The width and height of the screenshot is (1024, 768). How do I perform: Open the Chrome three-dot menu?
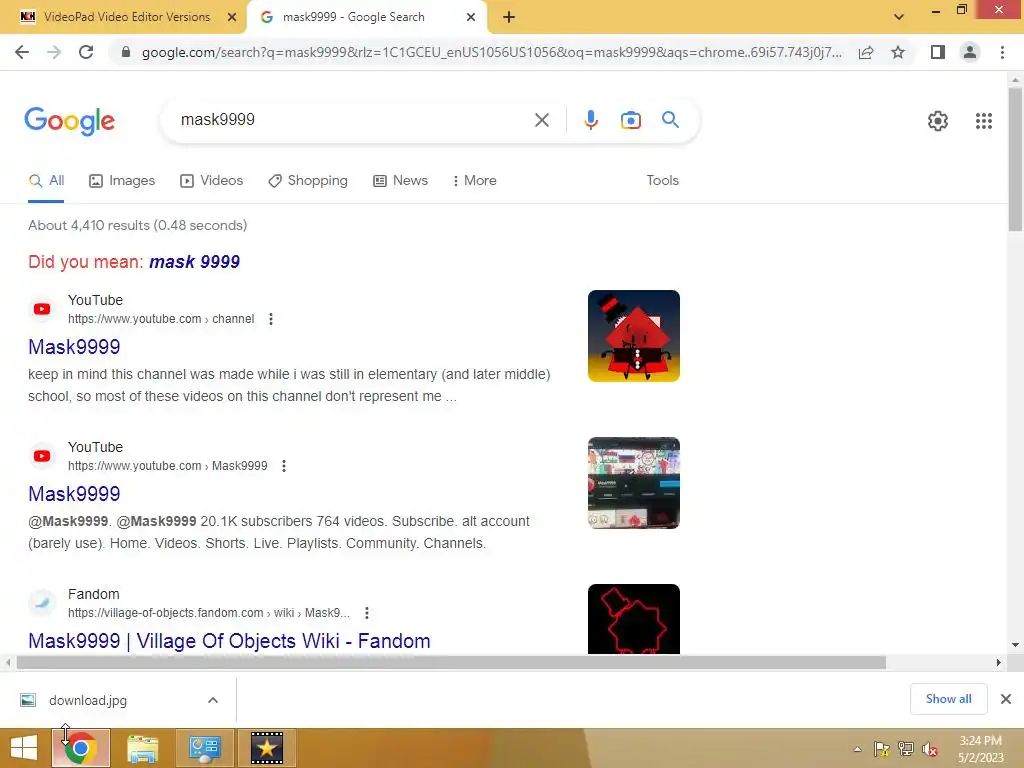click(1002, 52)
